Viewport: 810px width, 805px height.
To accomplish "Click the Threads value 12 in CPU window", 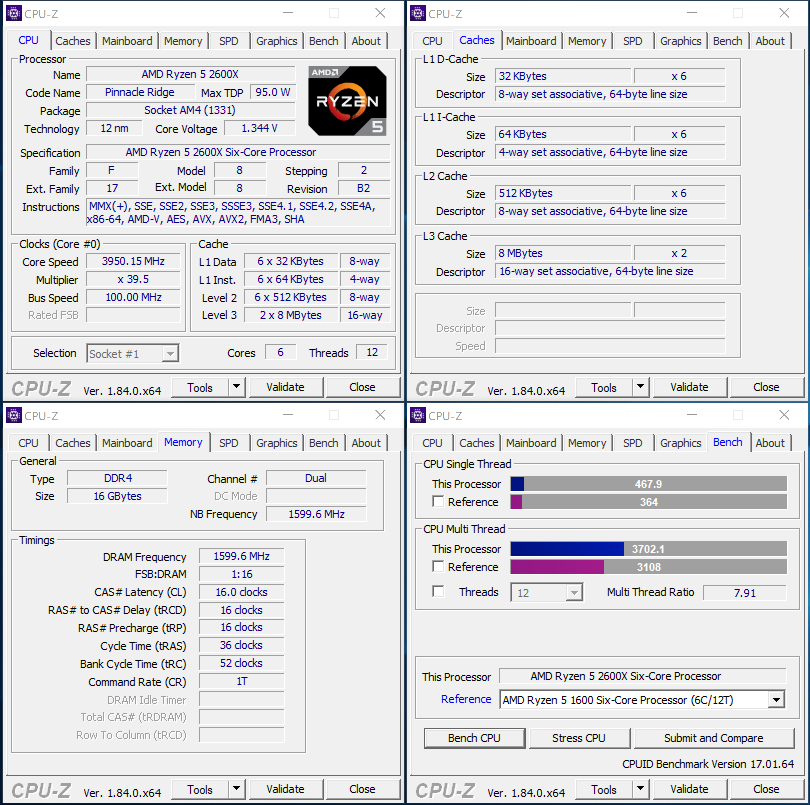I will point(372,352).
